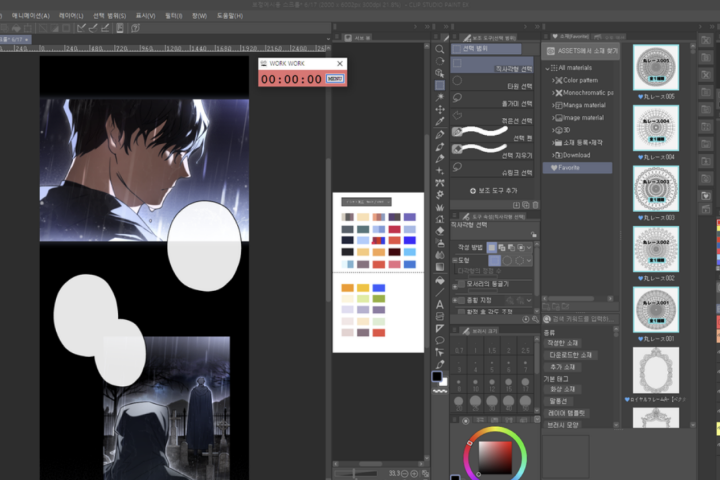Click ASSETS에서 소재 찾기 button
The width and height of the screenshot is (720, 480).
581,51
